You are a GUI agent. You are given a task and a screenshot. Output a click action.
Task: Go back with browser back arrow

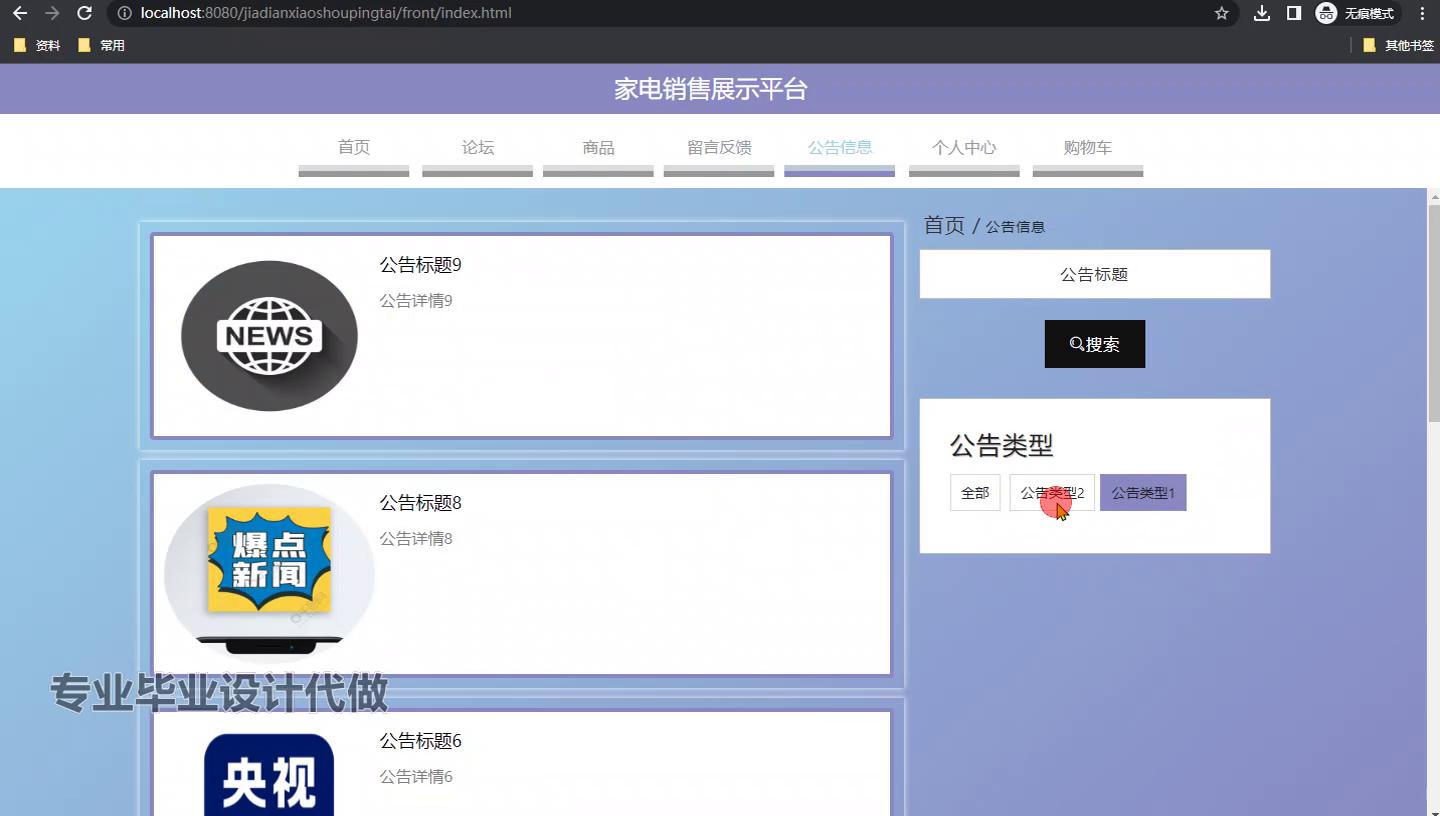(x=20, y=13)
